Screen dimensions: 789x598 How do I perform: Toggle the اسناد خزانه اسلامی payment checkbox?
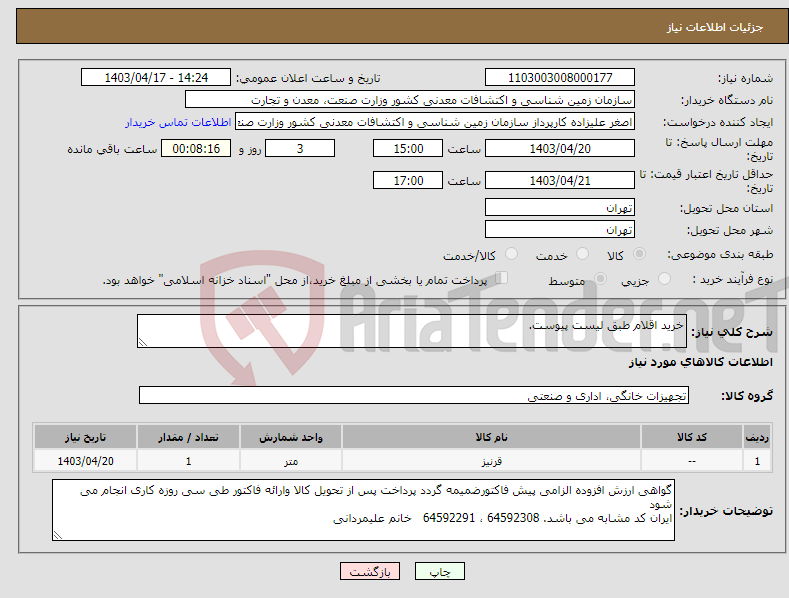502,278
